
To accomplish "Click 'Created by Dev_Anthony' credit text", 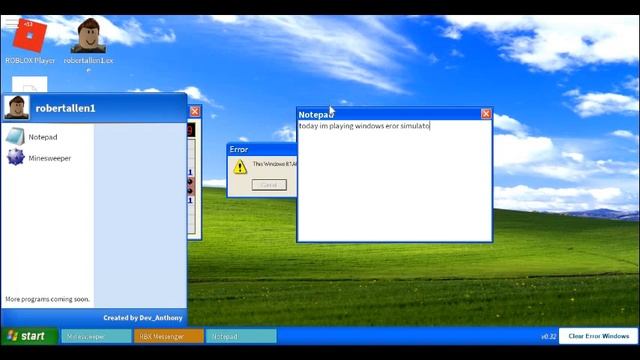I will pyautogui.click(x=143, y=318).
